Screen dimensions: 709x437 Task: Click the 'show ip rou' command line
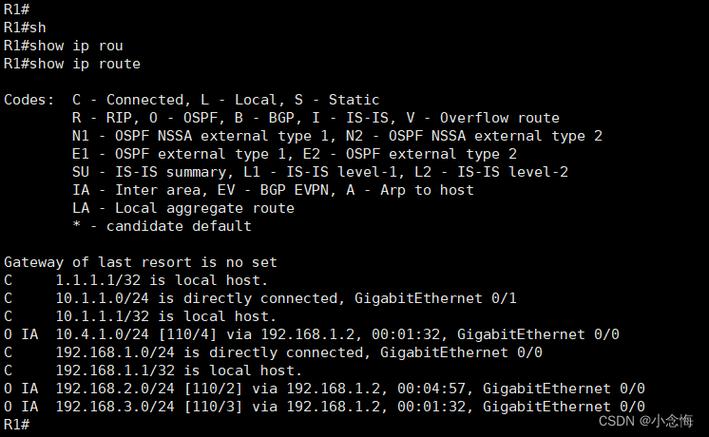(64, 46)
